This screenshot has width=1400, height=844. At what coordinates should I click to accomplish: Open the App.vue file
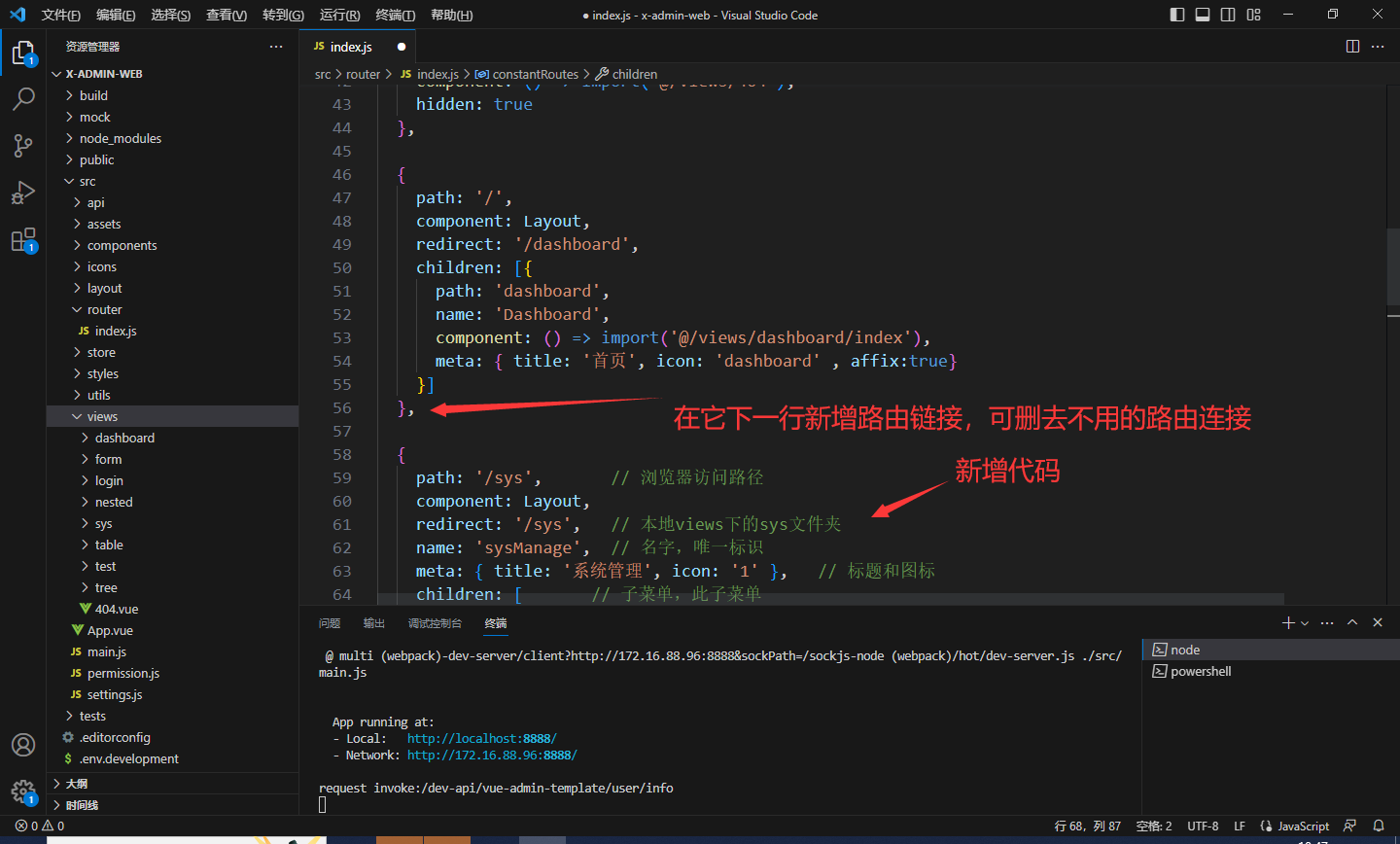[172, 630]
